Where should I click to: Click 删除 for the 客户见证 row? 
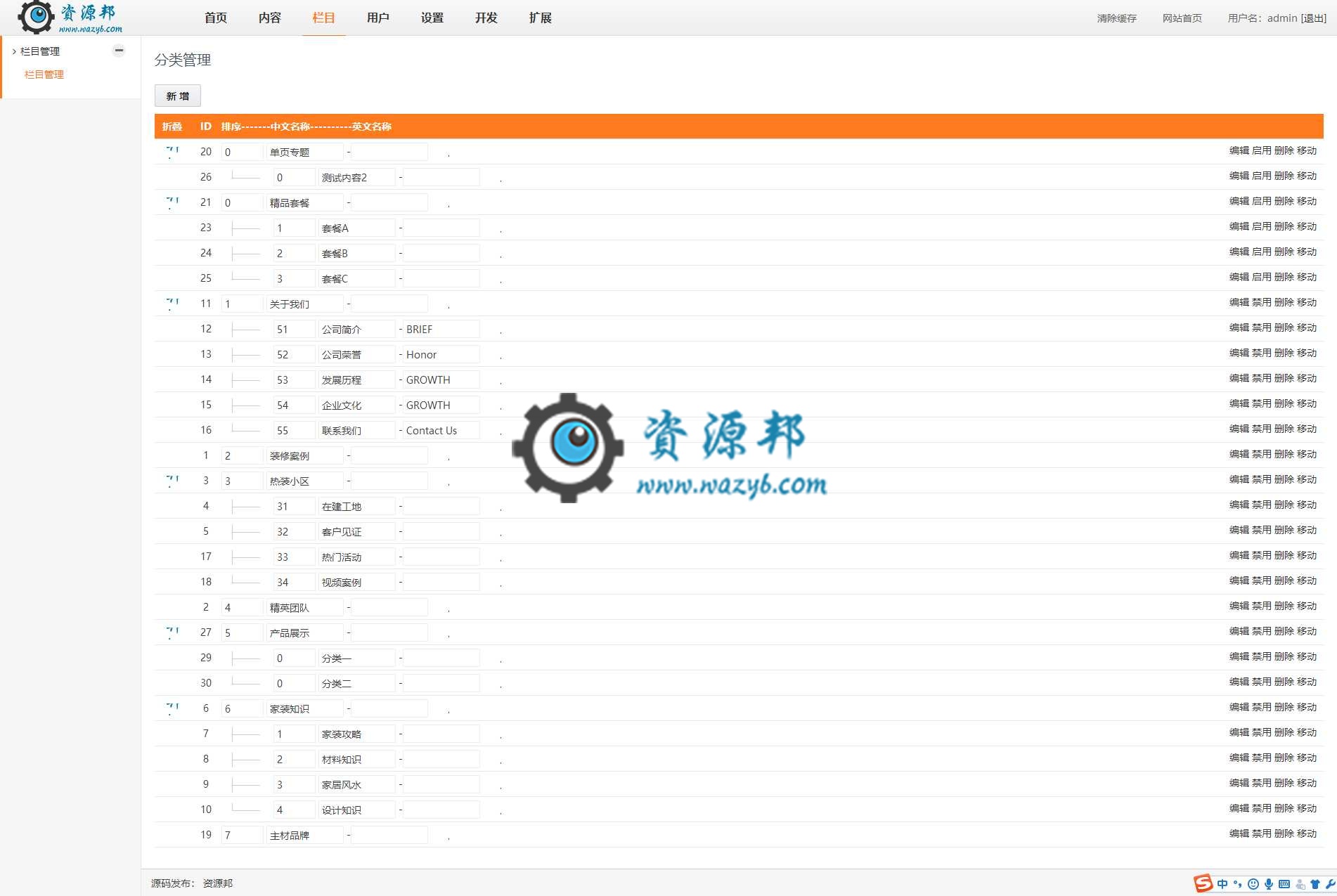[1284, 530]
